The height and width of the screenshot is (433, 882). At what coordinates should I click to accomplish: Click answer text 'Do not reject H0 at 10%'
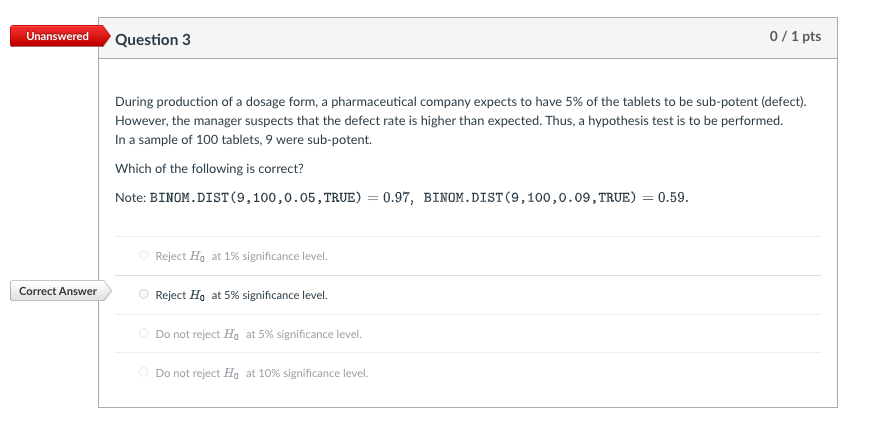(x=261, y=373)
